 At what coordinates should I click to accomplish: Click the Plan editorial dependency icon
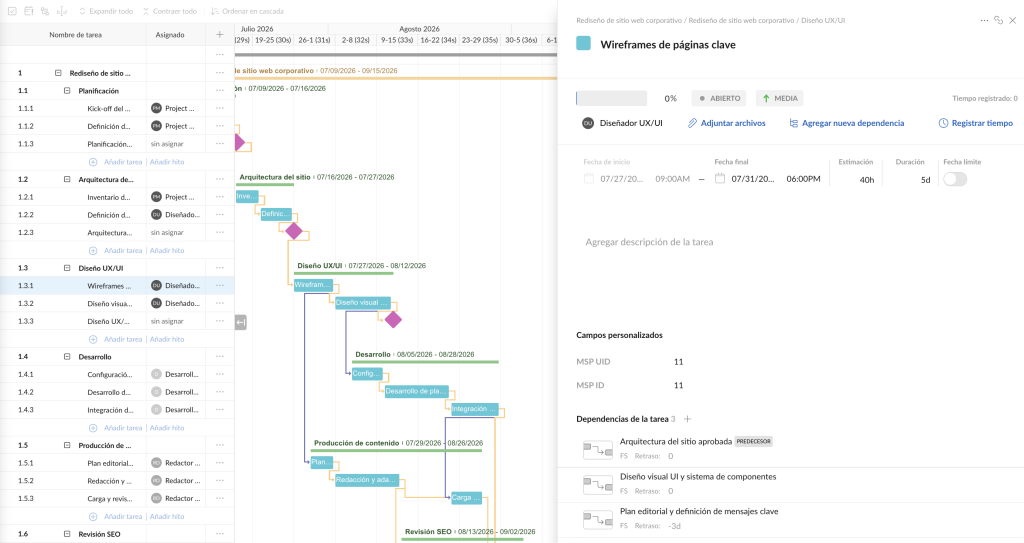(598, 519)
